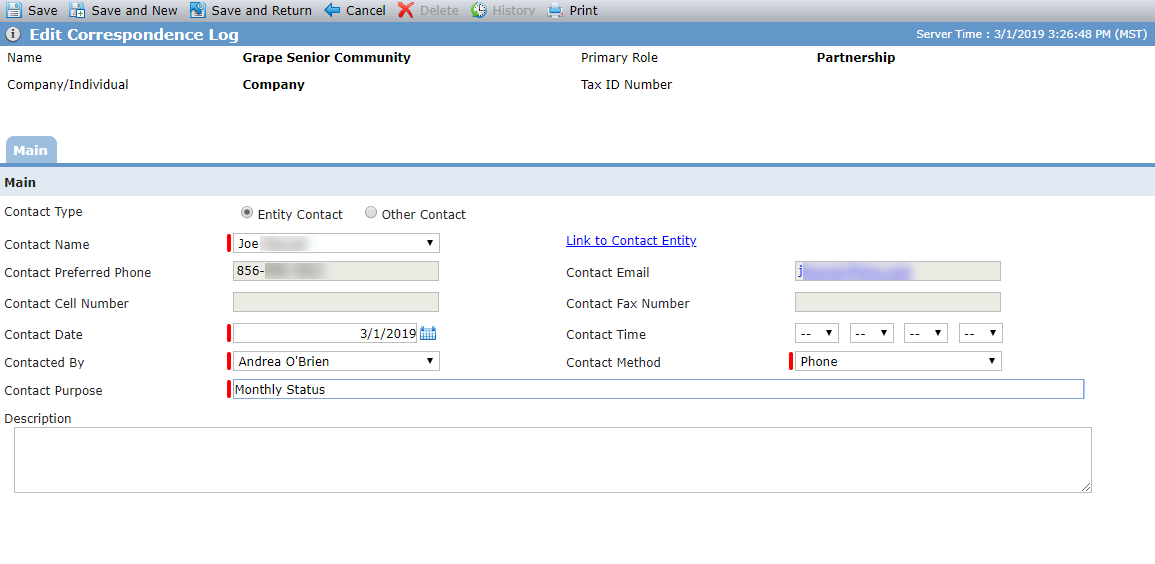Click the Description resize handle corner

tap(1086, 487)
